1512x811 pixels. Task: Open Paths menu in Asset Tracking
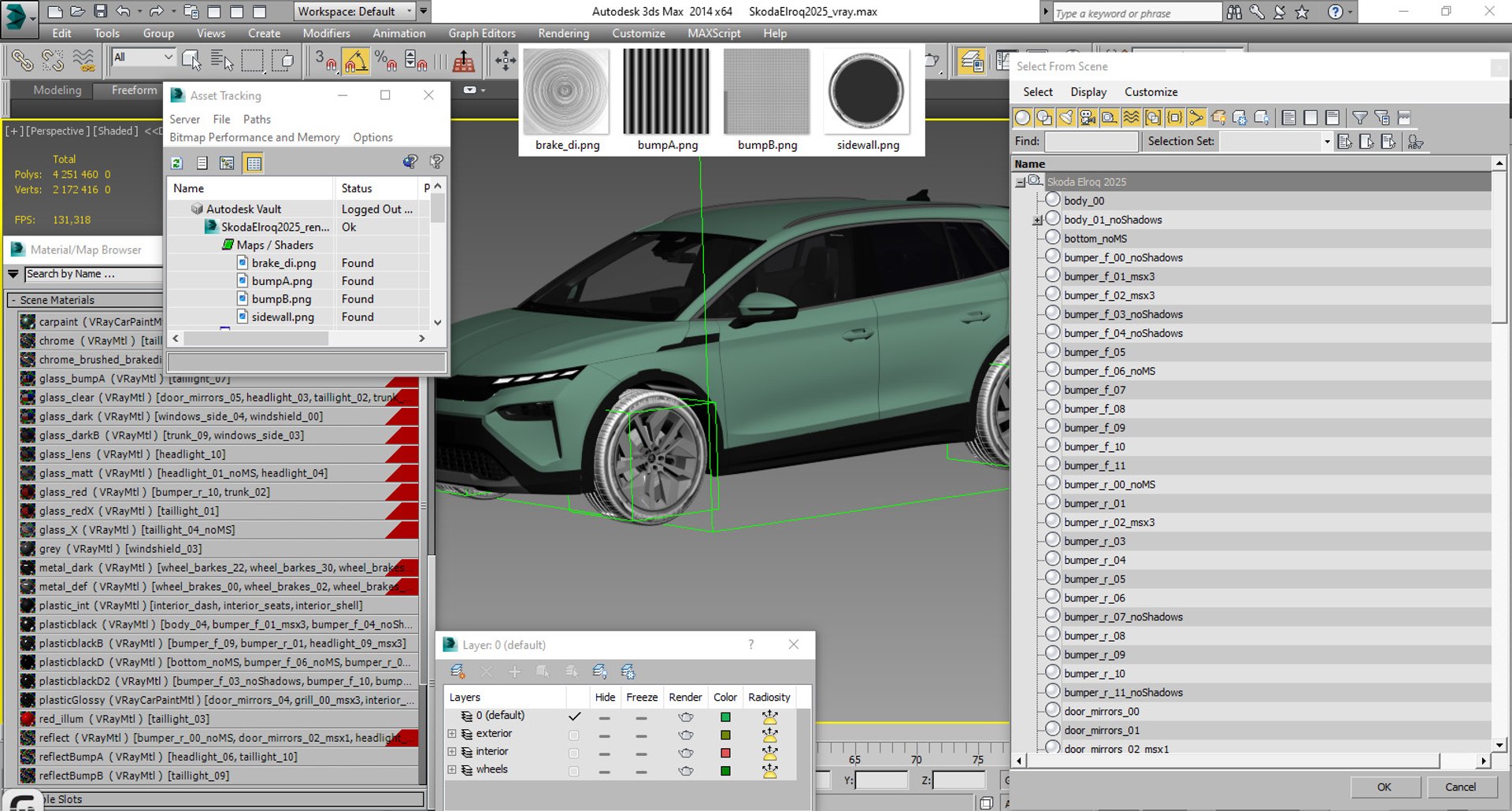click(257, 119)
